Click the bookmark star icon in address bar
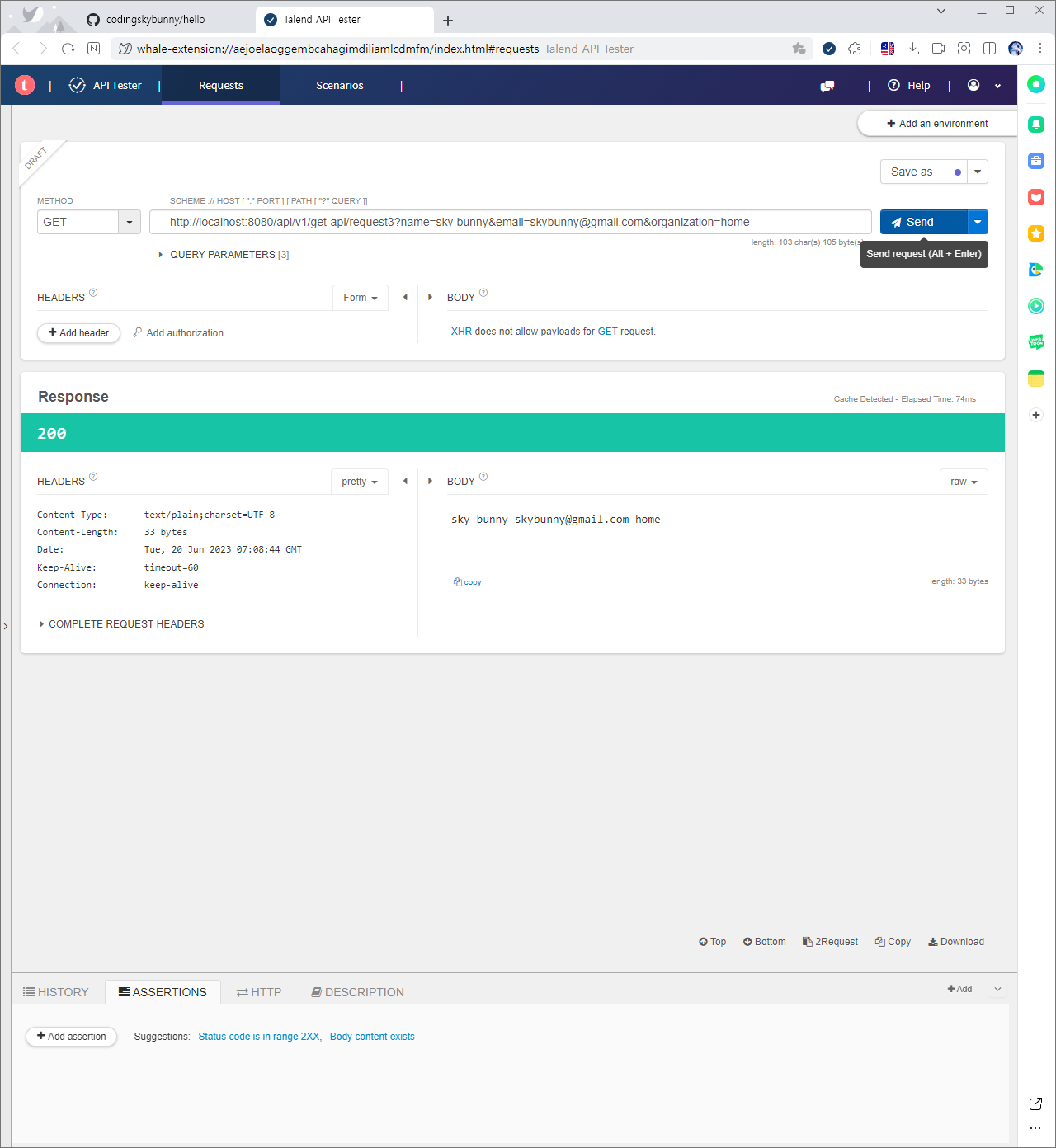The height and width of the screenshot is (1148, 1056). pos(799,49)
